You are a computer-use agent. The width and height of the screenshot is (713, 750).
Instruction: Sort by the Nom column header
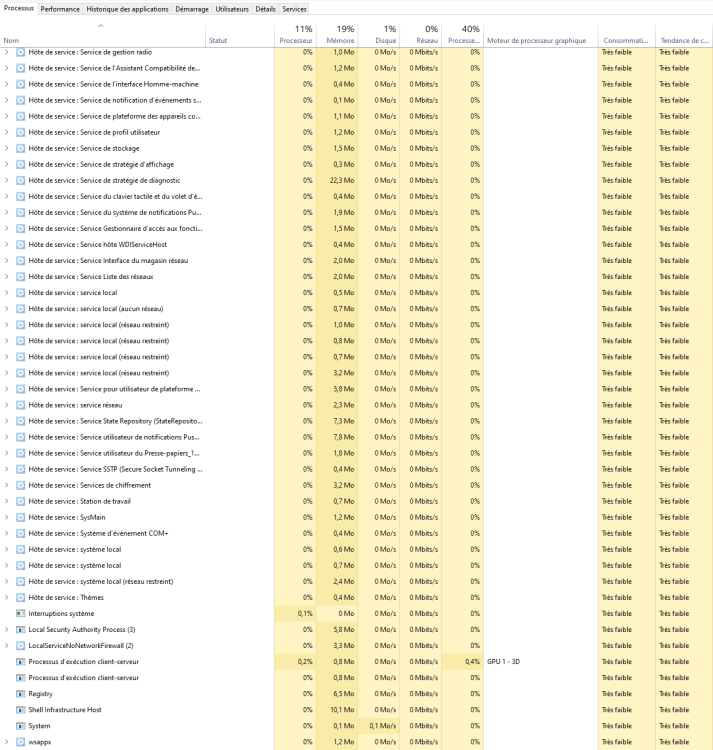[12, 40]
